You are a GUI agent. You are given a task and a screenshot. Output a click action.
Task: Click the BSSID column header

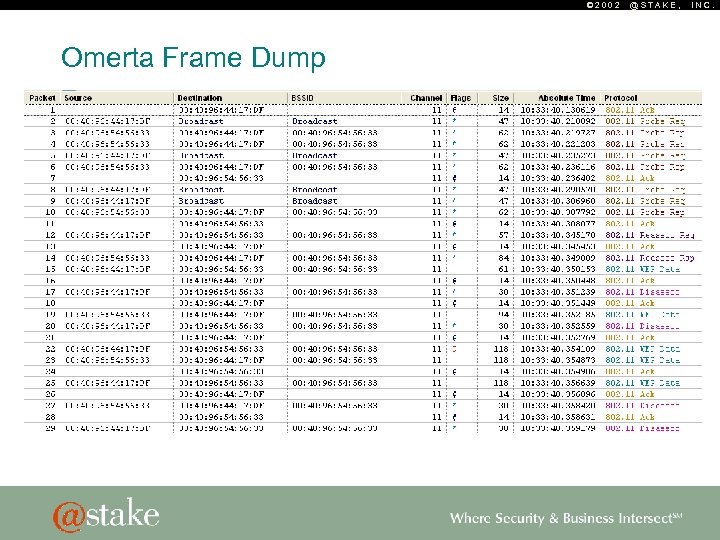[302, 98]
